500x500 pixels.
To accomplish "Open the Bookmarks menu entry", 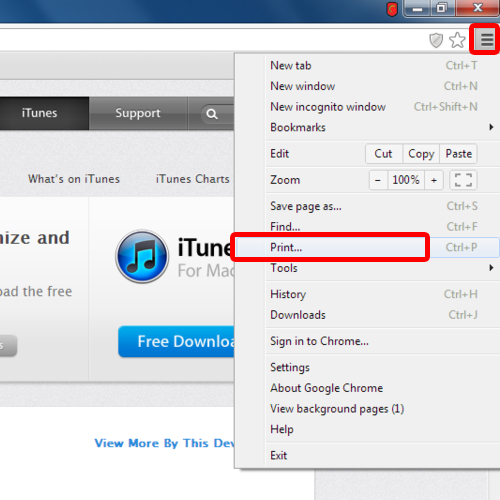I will tap(383, 127).
